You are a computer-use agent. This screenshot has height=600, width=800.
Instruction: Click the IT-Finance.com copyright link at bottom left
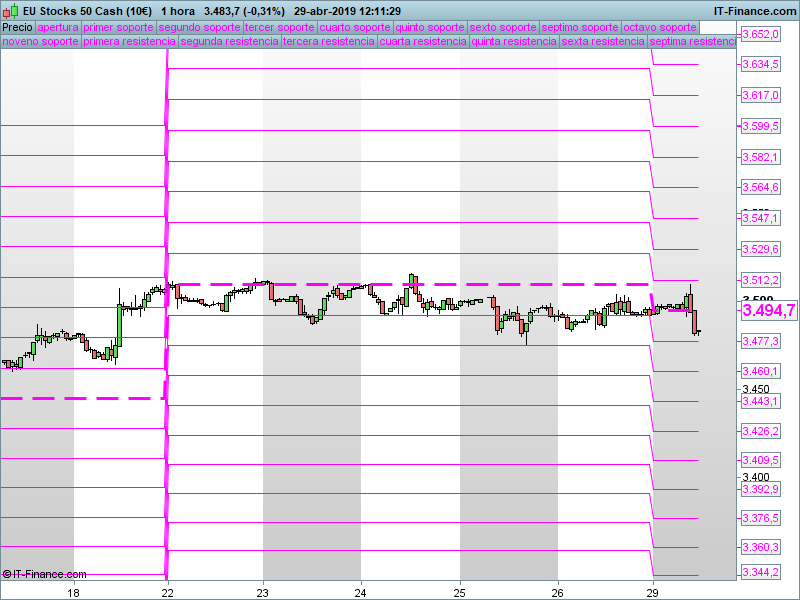click(x=44, y=574)
